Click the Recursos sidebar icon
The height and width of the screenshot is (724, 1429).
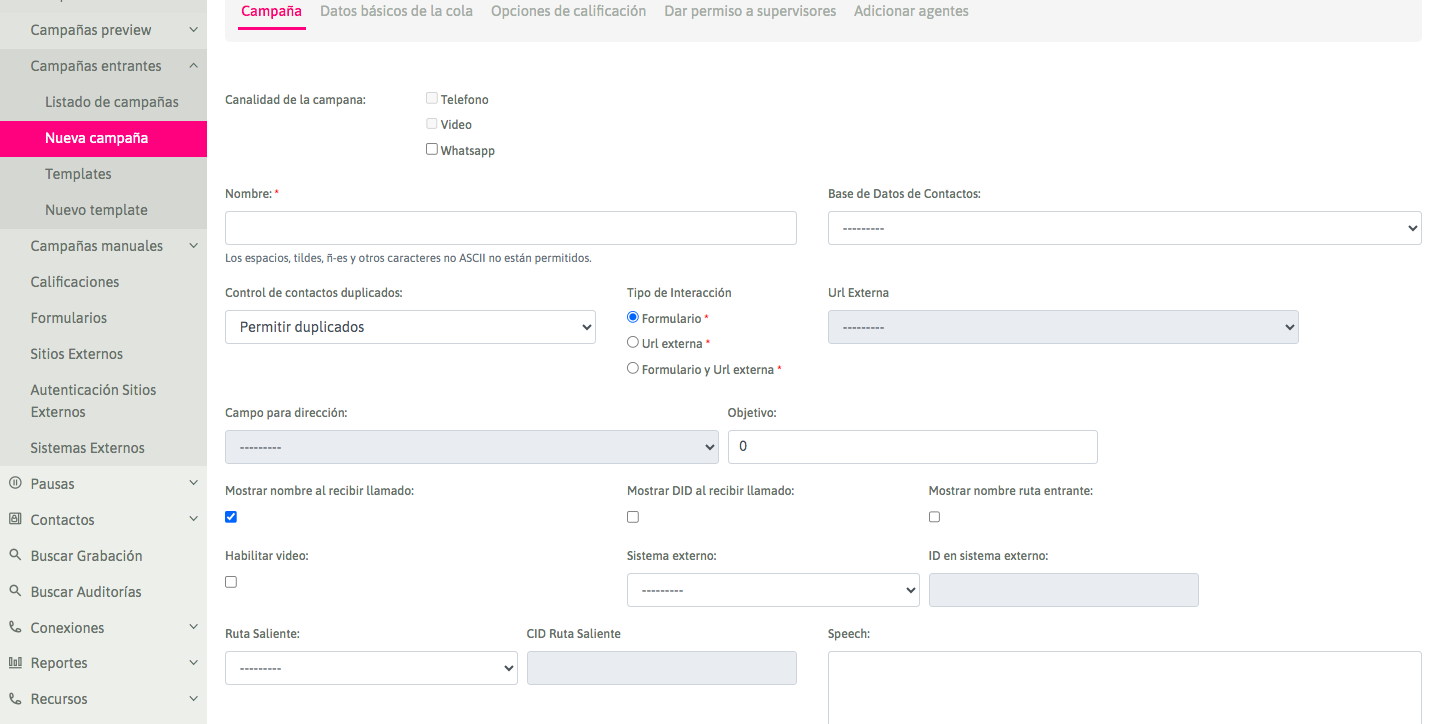[15, 699]
